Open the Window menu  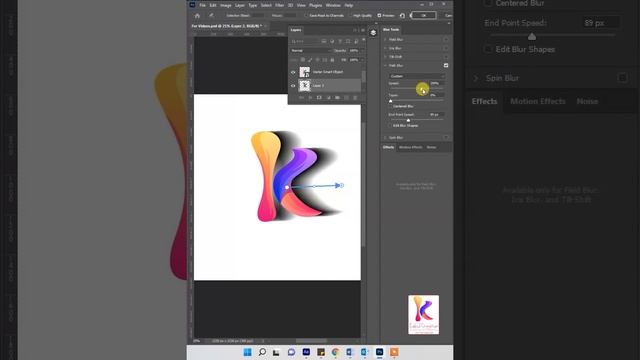point(333,5)
